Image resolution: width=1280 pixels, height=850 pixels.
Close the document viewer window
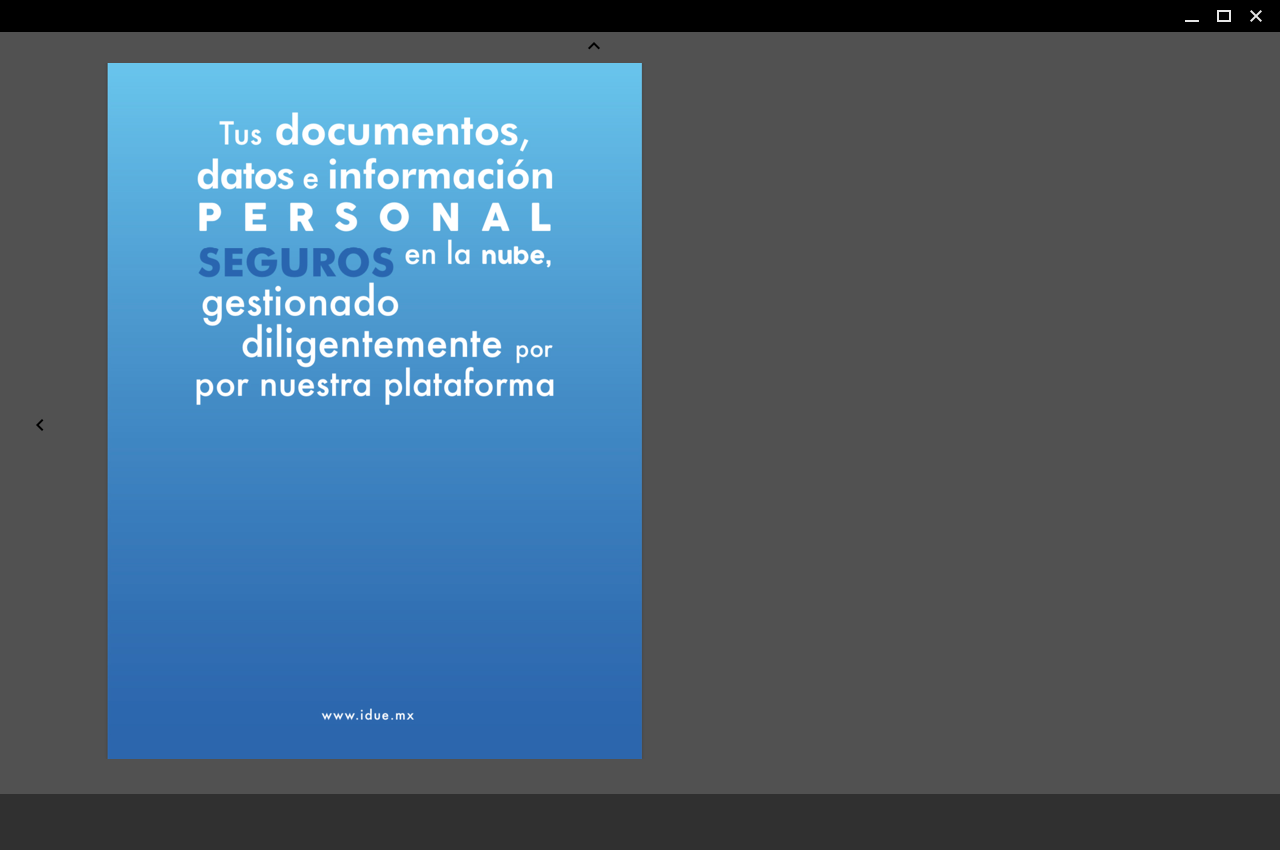(x=1256, y=16)
